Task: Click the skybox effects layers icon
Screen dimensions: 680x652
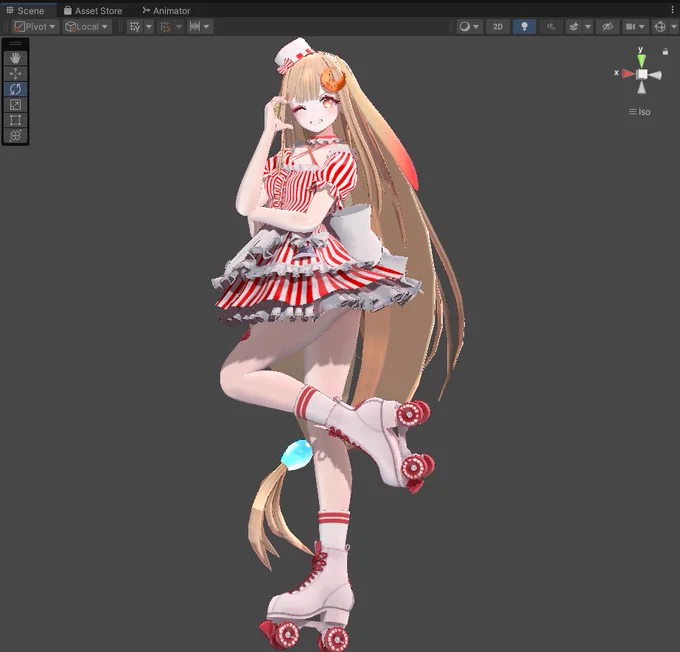Action: pyautogui.click(x=574, y=27)
